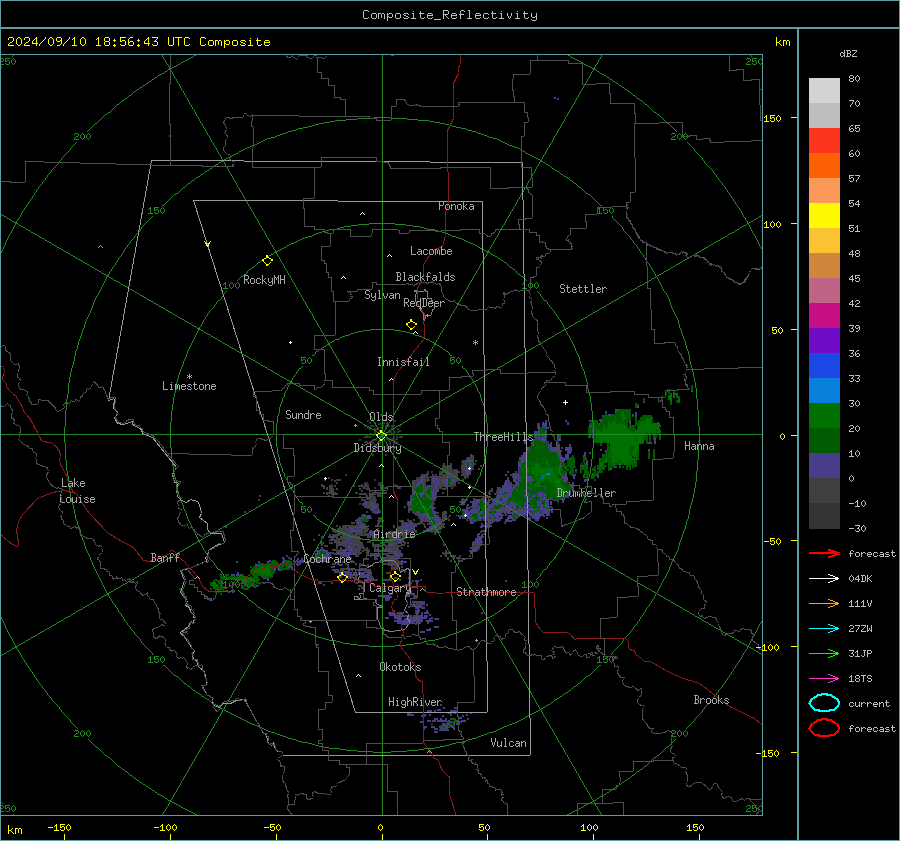Click the yellow diamond marker near Cochrane
This screenshot has width=900, height=841.
pos(342,577)
